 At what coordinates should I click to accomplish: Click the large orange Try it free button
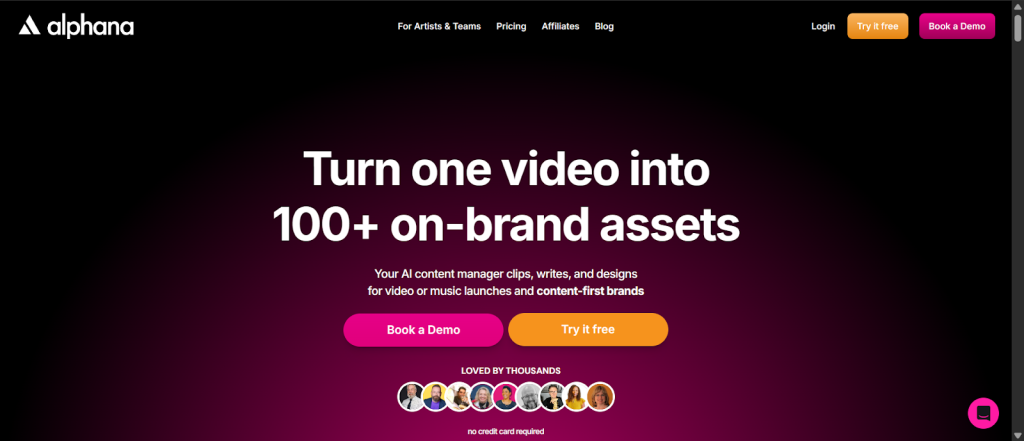click(x=588, y=329)
